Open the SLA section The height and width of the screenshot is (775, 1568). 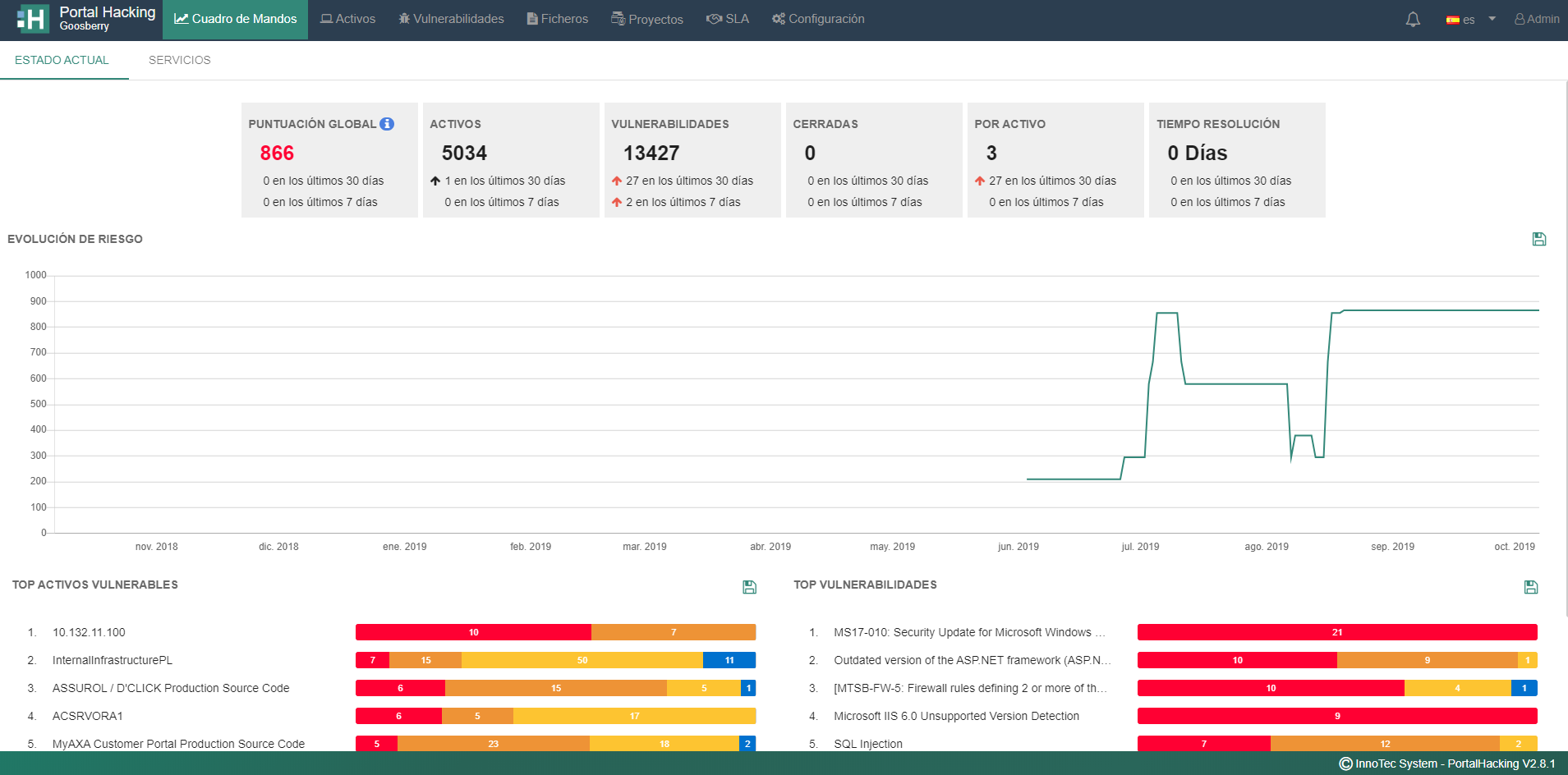[x=728, y=19]
